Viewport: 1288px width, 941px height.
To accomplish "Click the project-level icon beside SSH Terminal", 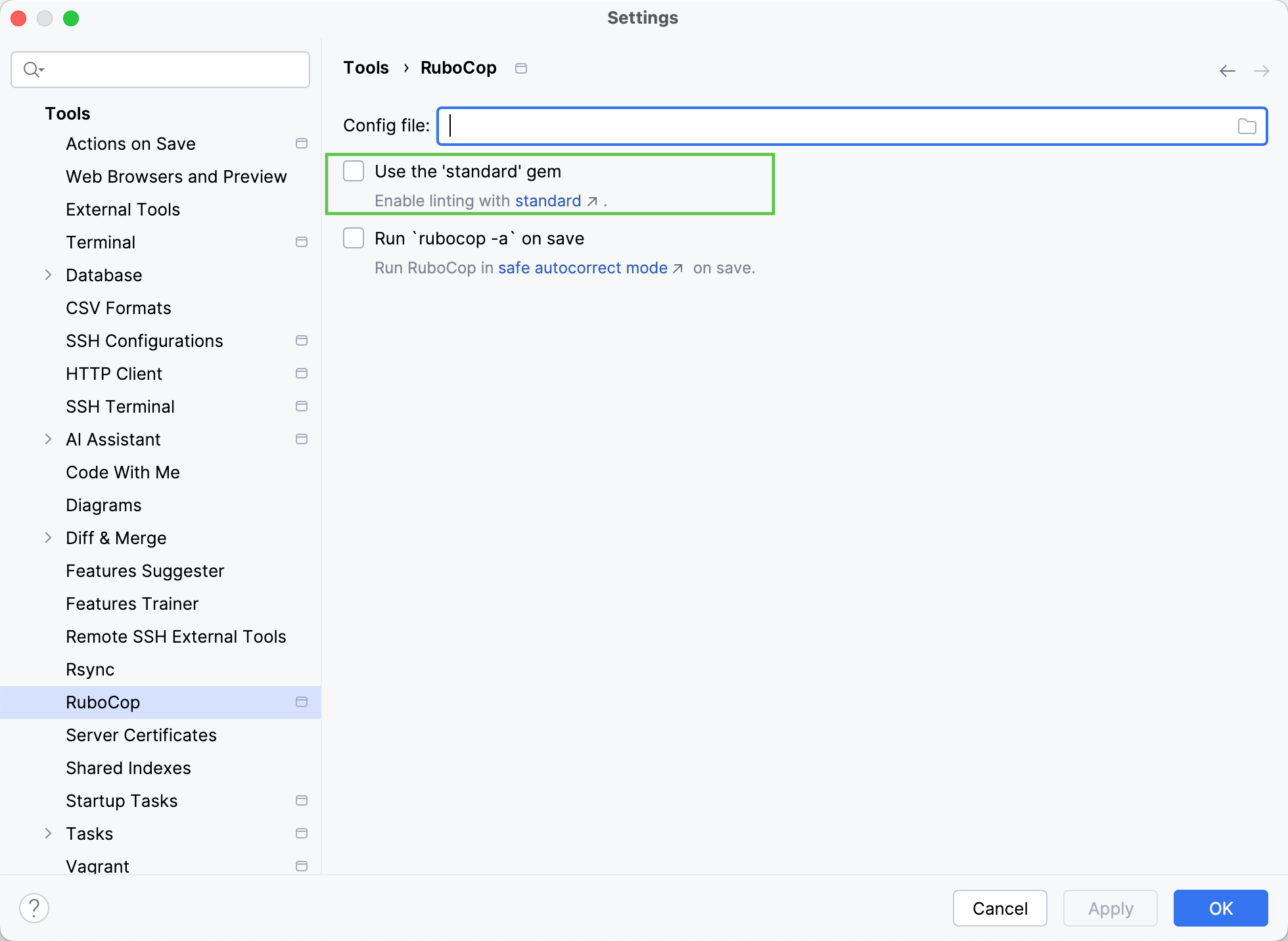I will (302, 406).
